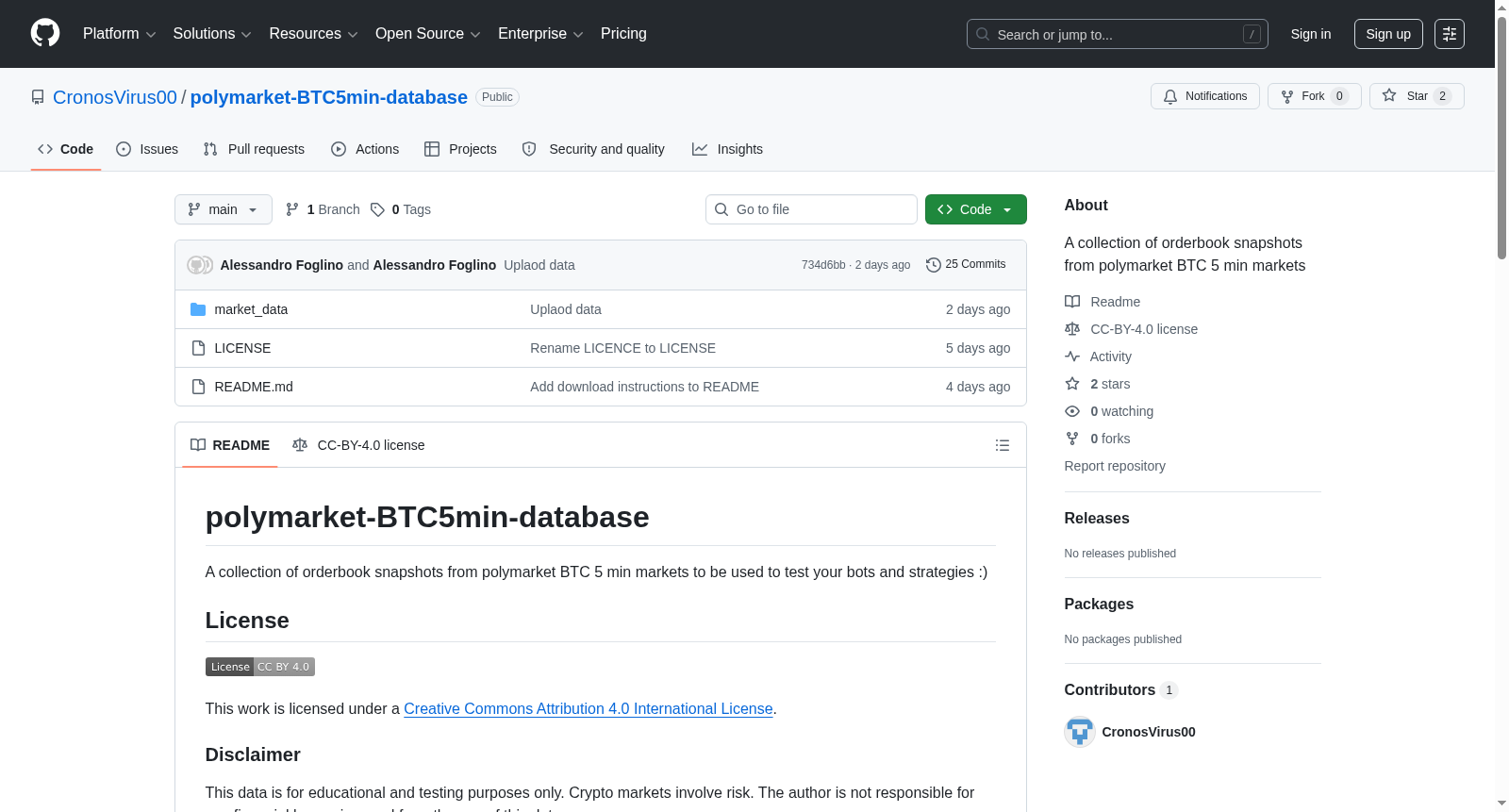Open the CronosVirus00 owner profile link
The image size is (1509, 812).
tap(115, 97)
